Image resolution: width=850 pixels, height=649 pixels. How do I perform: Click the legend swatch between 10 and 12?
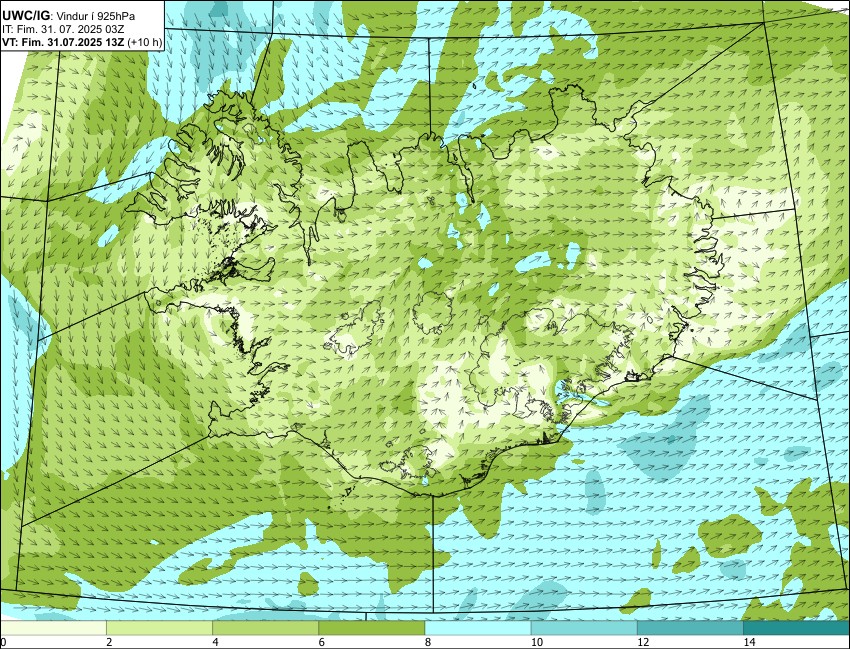[x=584, y=628]
